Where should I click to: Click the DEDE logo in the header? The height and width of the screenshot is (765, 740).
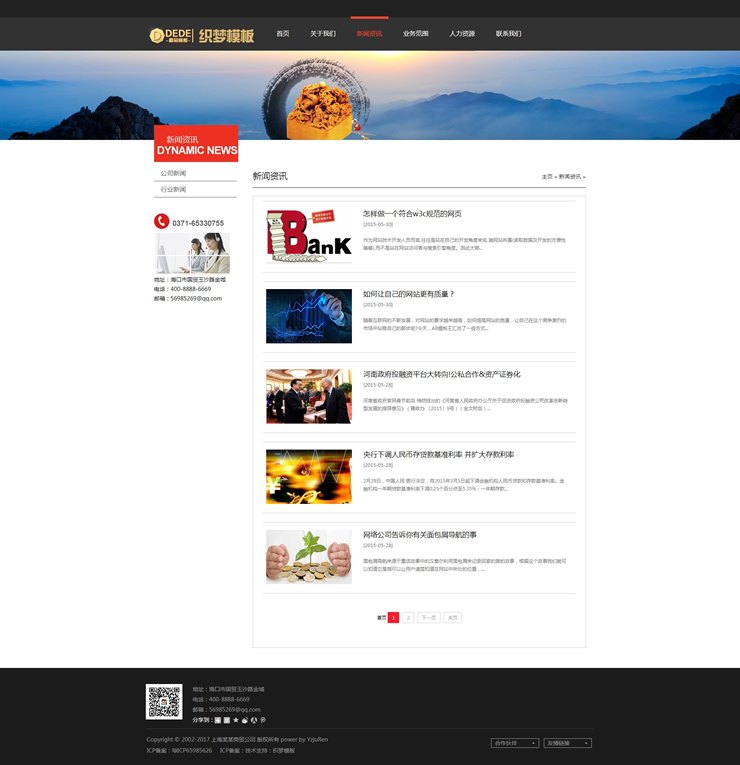point(170,35)
